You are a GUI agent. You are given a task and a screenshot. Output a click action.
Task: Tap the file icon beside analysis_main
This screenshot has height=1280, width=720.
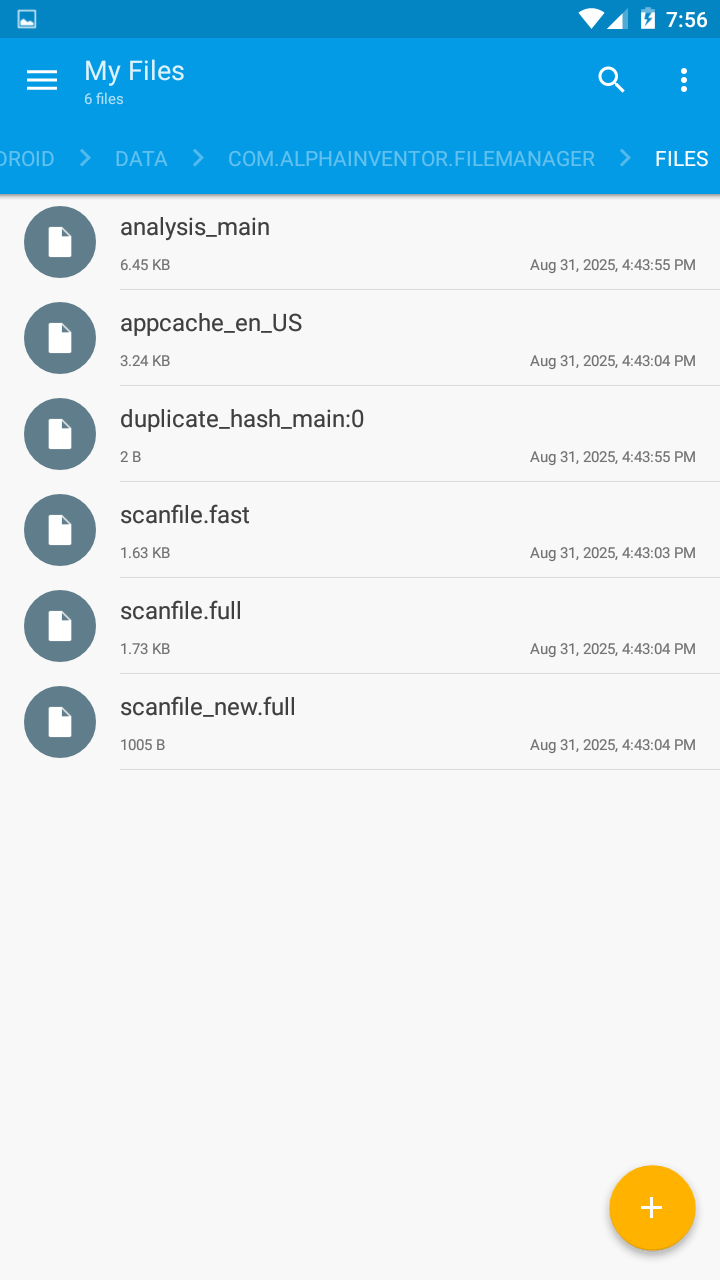pyautogui.click(x=60, y=242)
